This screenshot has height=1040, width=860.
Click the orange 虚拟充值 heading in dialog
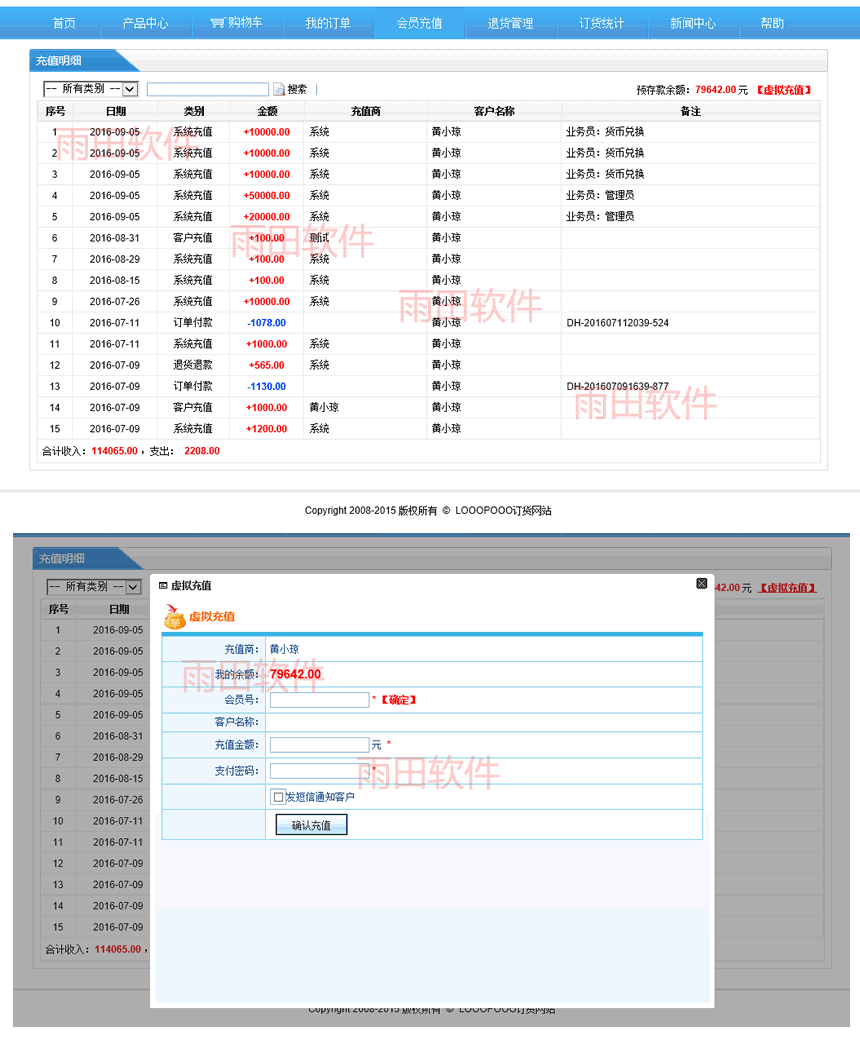click(212, 617)
